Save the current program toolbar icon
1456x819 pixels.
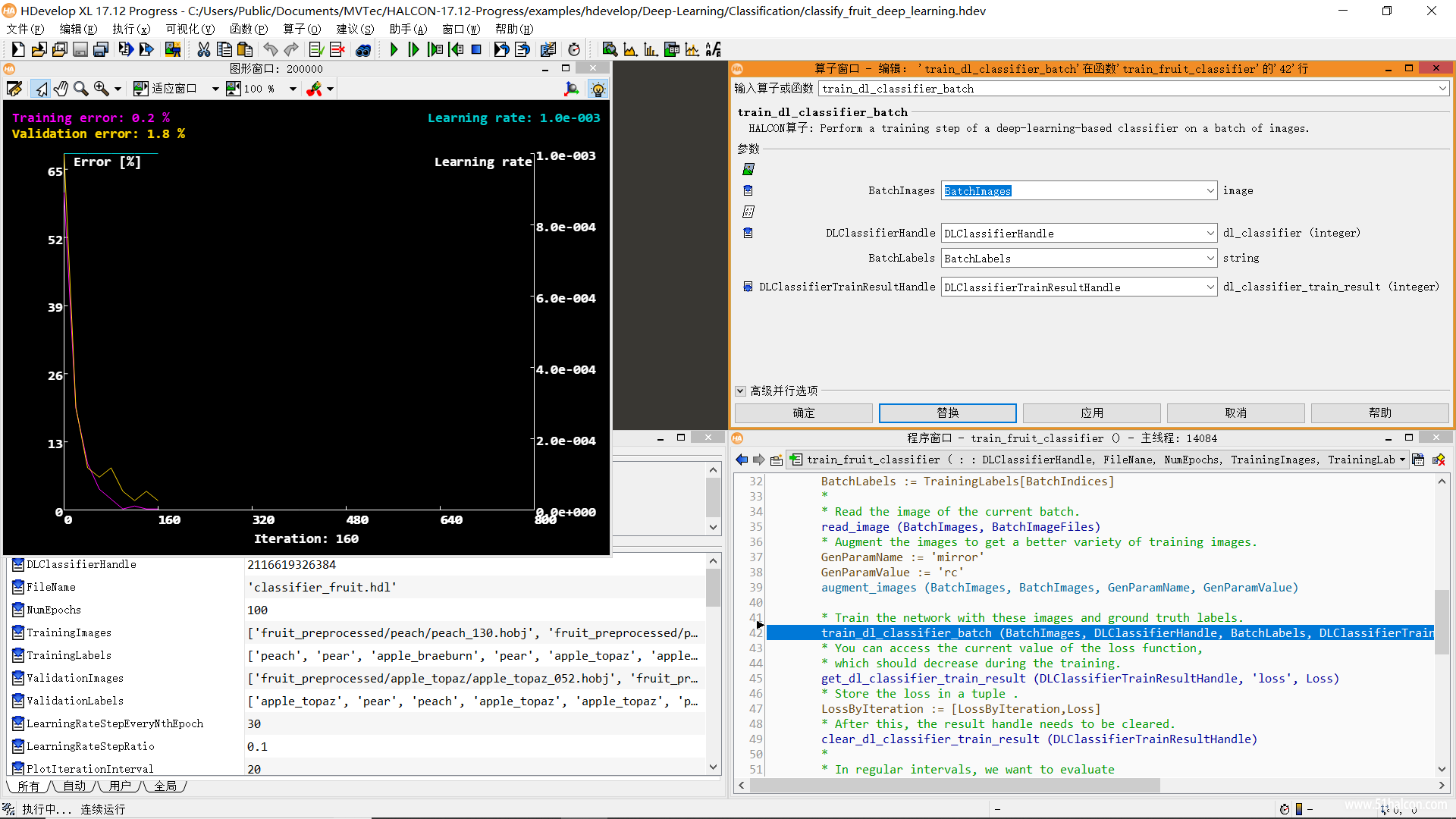pyautogui.click(x=80, y=49)
